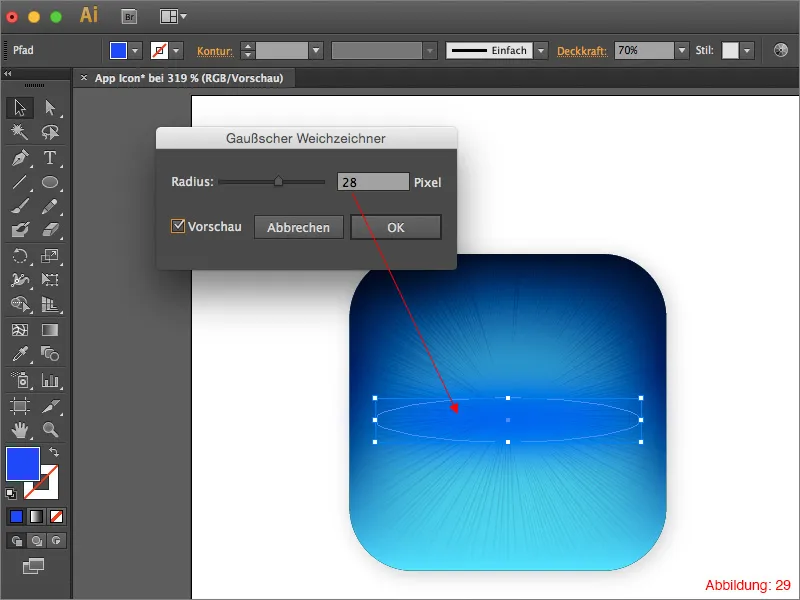
Task: Select the Warp tool
Action: coord(20,280)
